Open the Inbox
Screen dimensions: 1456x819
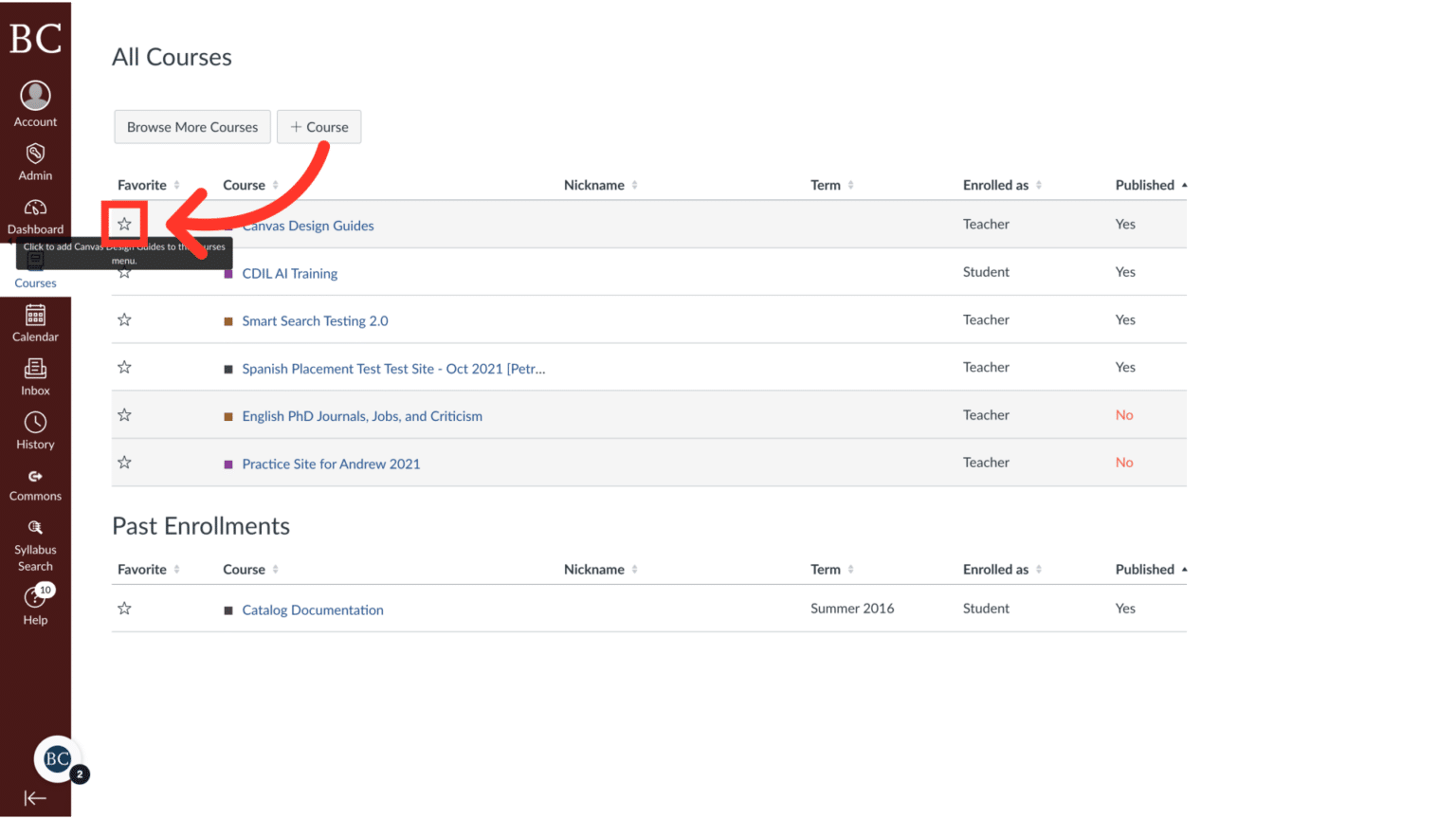(35, 375)
